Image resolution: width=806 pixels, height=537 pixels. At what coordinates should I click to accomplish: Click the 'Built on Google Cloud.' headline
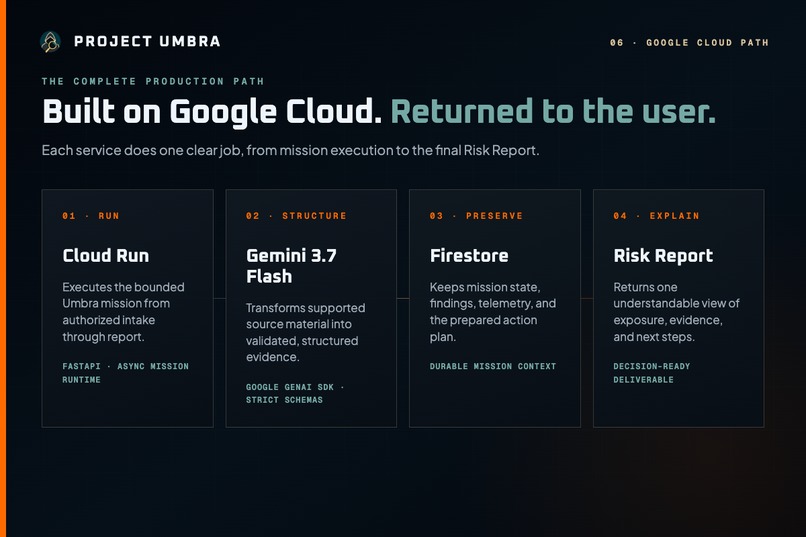[212, 112]
